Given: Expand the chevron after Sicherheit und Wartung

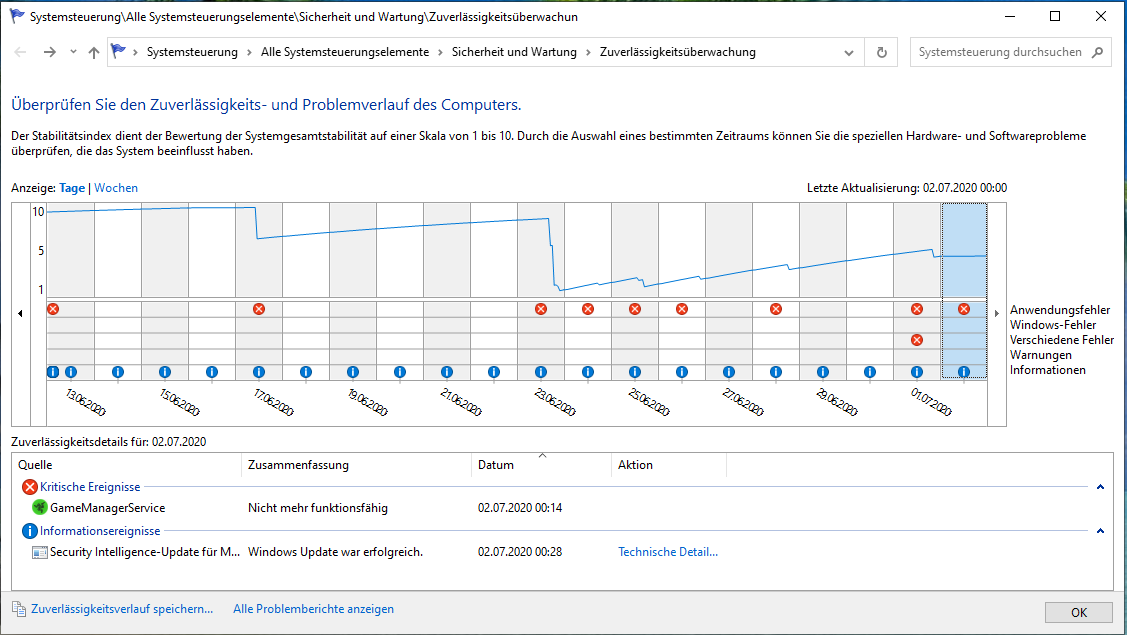Looking at the screenshot, I should 589,52.
